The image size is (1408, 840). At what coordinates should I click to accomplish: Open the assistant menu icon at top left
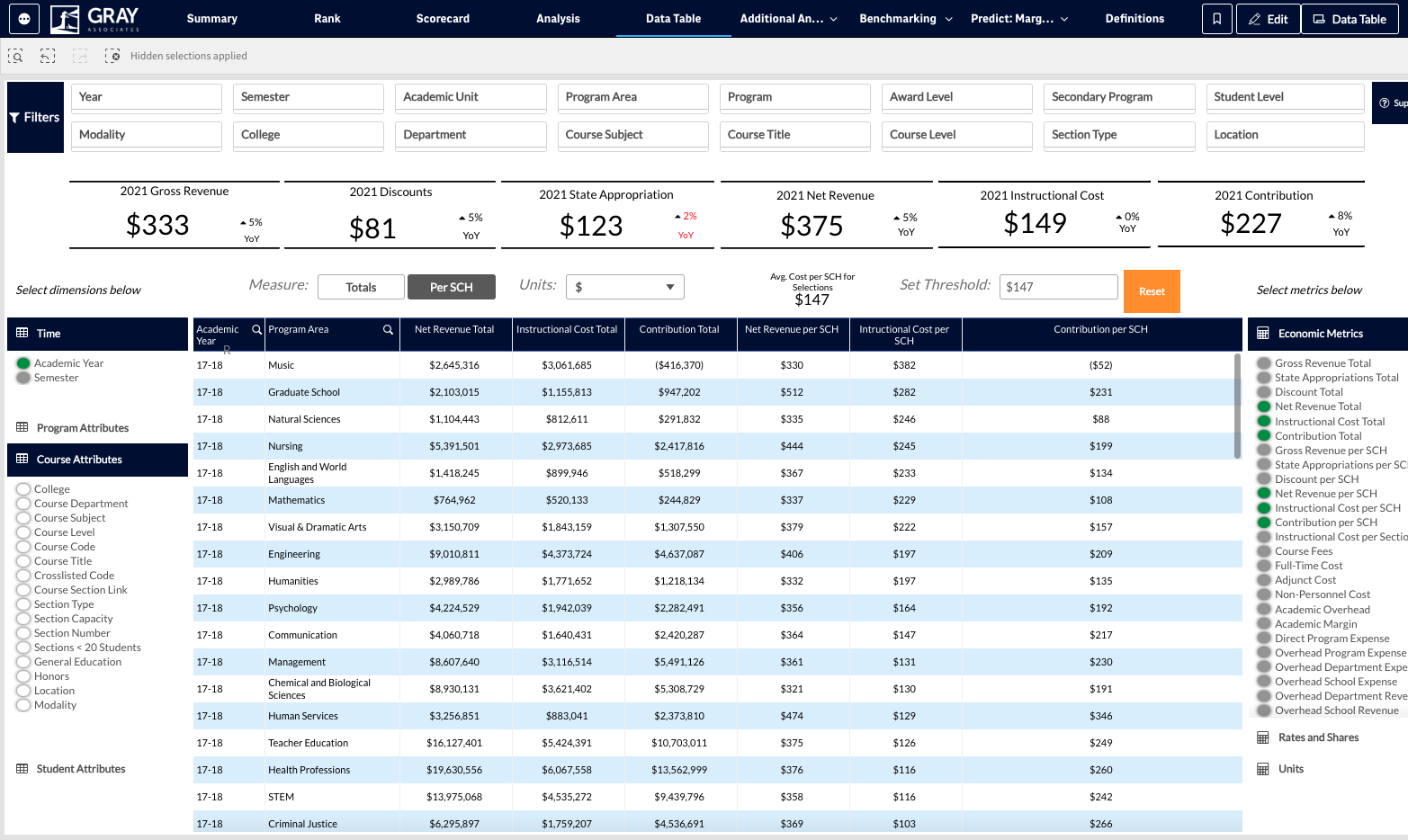click(x=24, y=18)
